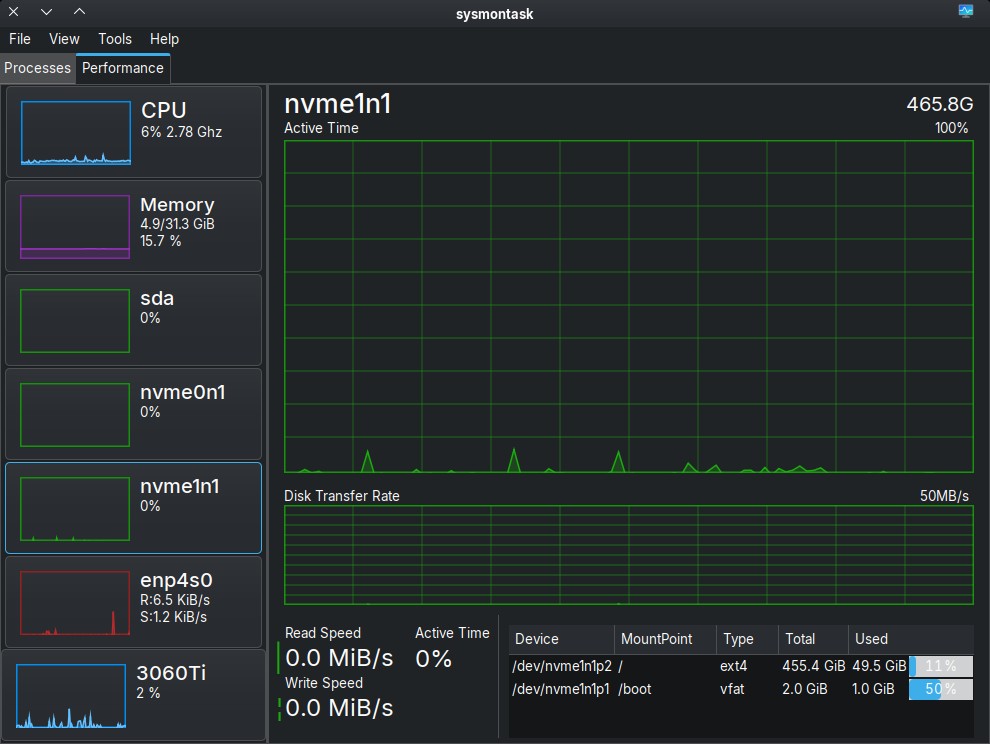Open the File menu
Screen dimensions: 990x744
[20, 39]
